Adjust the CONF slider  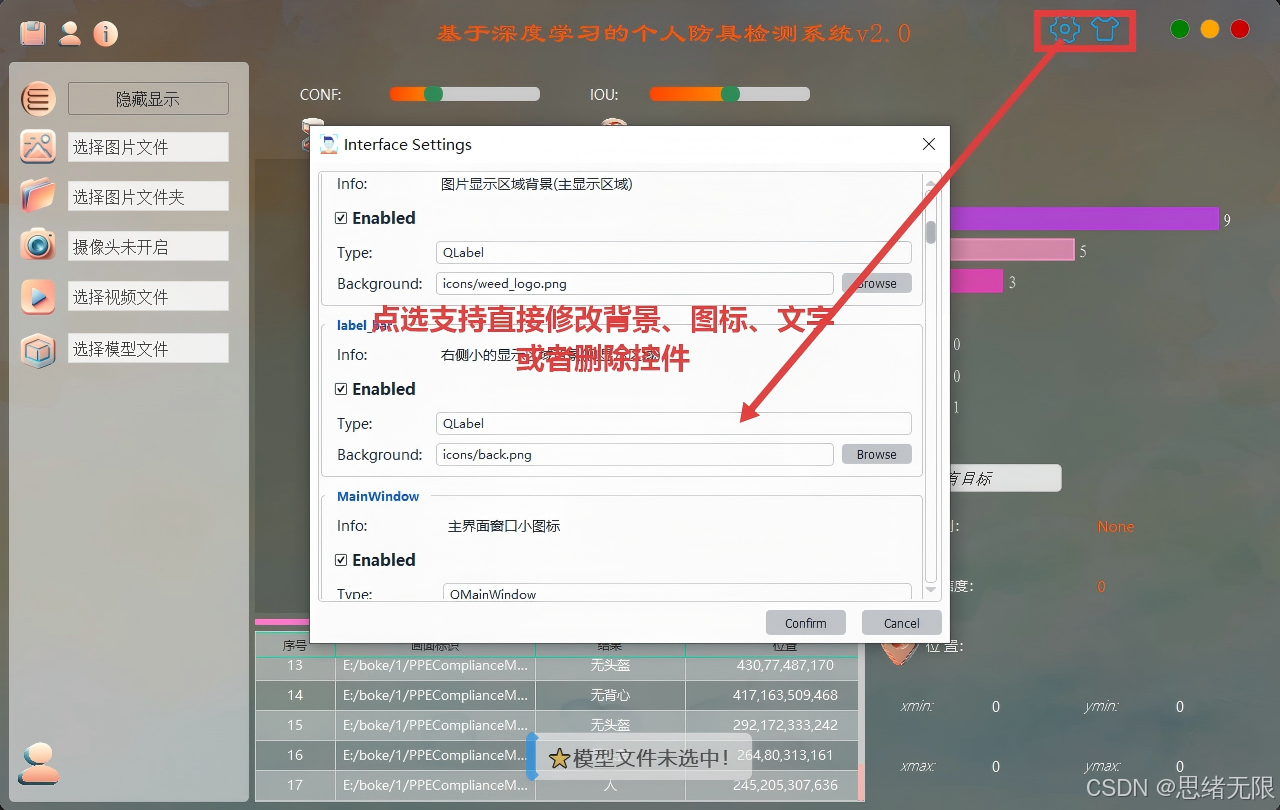coord(465,94)
